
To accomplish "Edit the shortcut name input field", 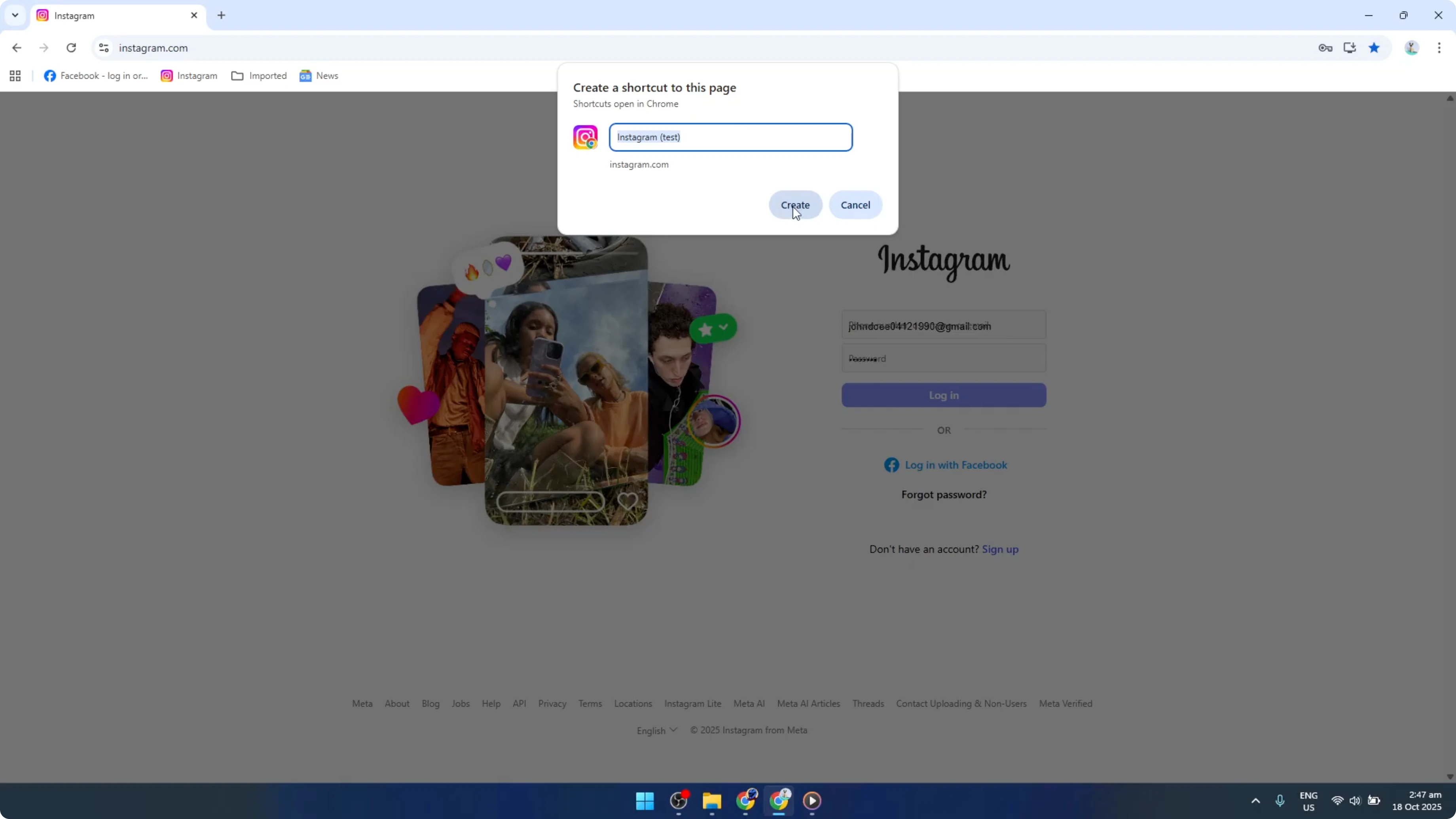I will [731, 137].
